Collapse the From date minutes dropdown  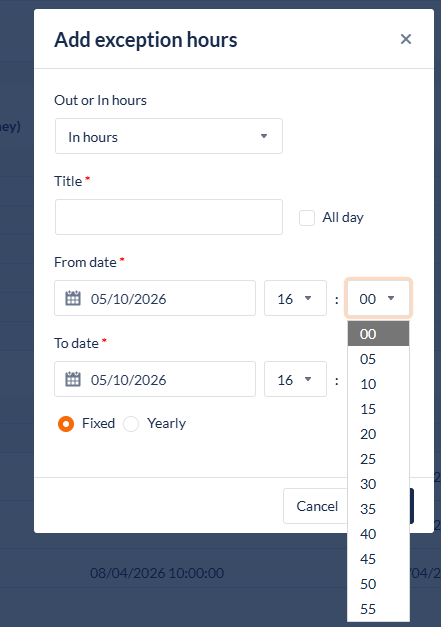(x=378, y=298)
